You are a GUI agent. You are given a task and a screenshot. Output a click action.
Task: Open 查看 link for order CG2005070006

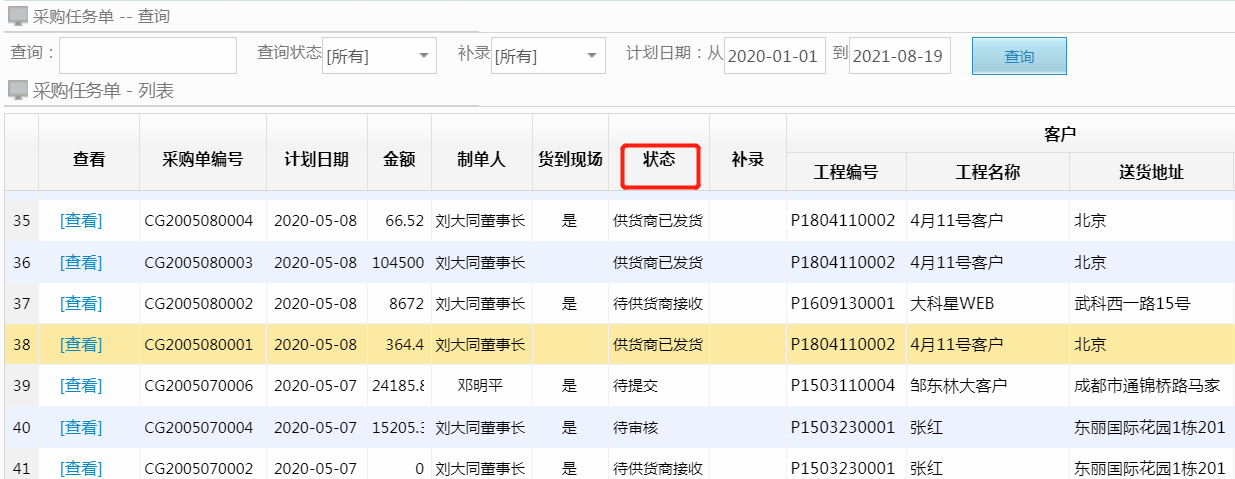pos(81,385)
